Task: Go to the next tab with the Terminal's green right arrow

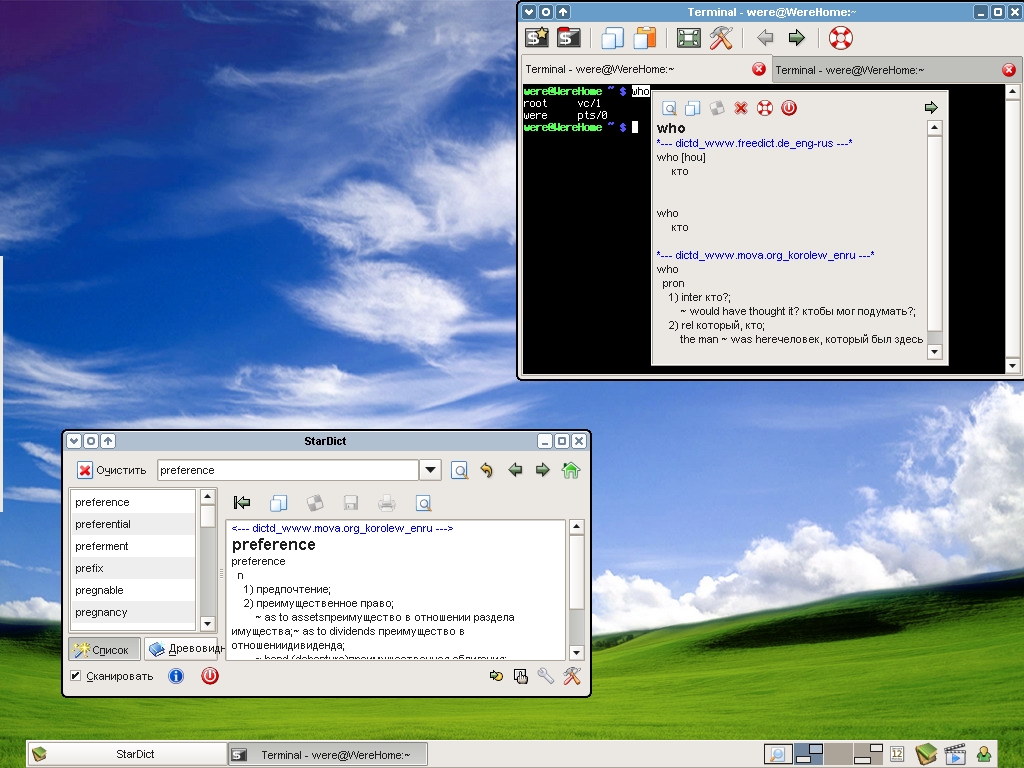Action: click(797, 38)
